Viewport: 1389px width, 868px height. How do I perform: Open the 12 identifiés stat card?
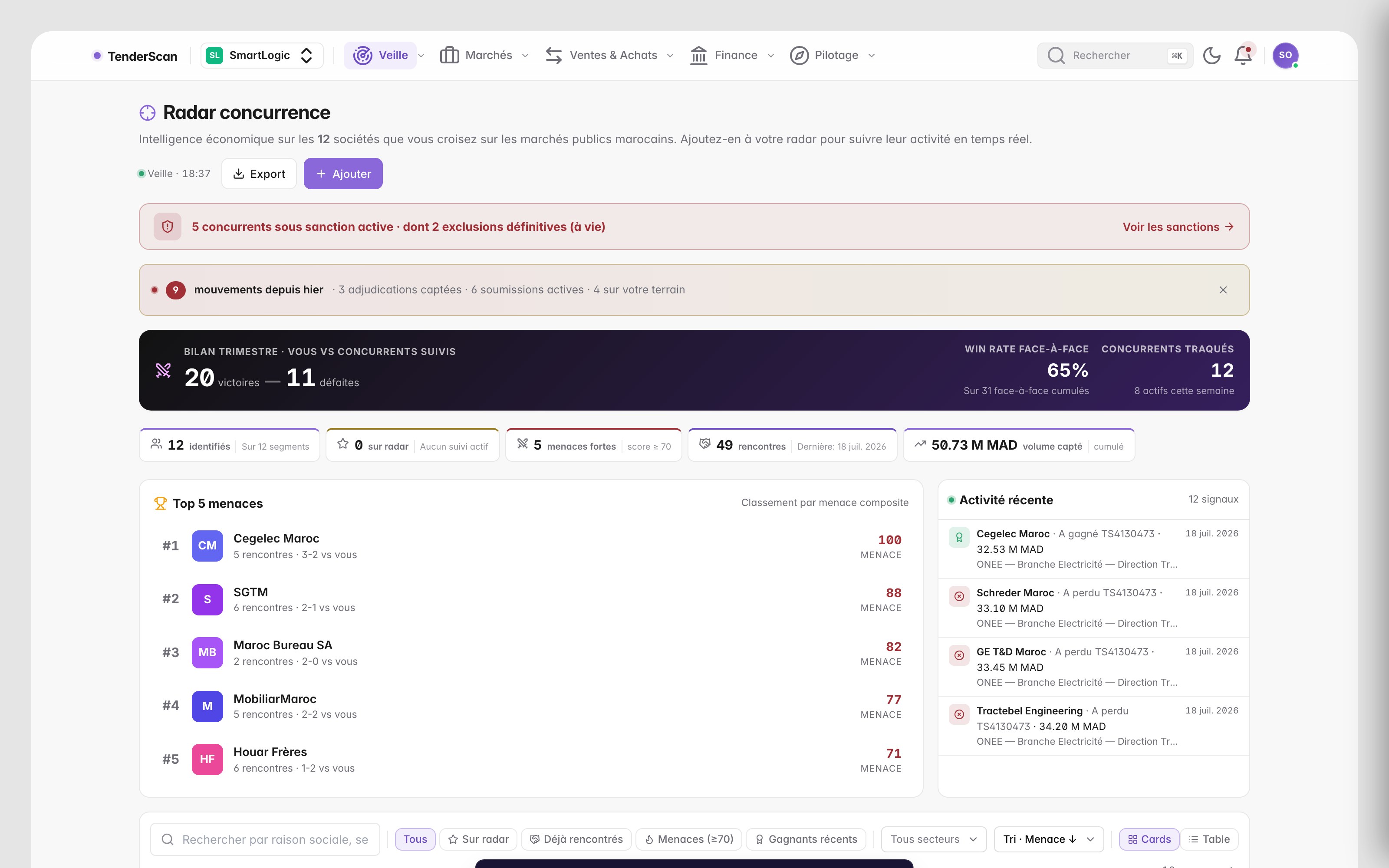(x=230, y=445)
